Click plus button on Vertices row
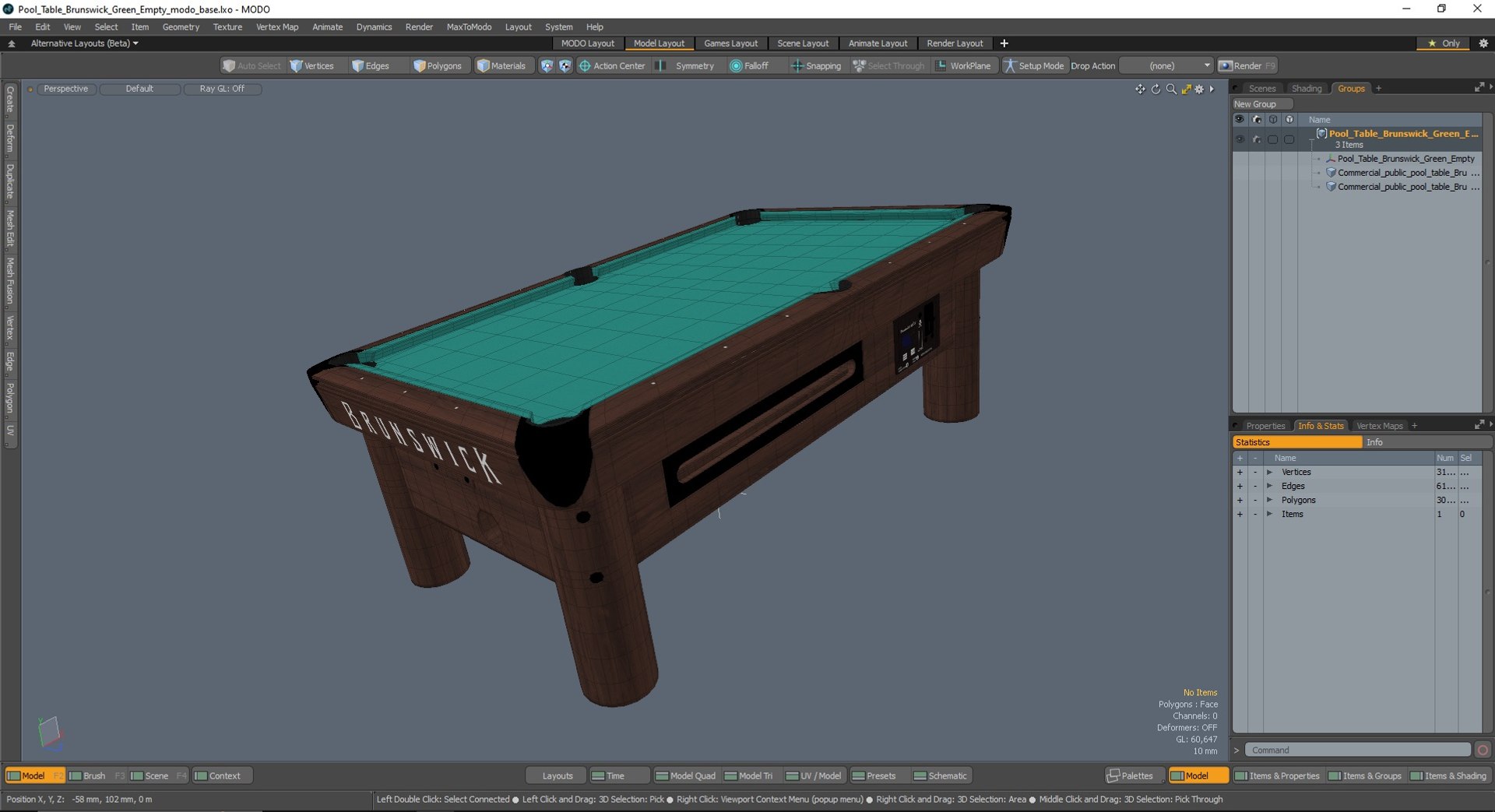Screen dimensions: 1495x812 point(1240,473)
